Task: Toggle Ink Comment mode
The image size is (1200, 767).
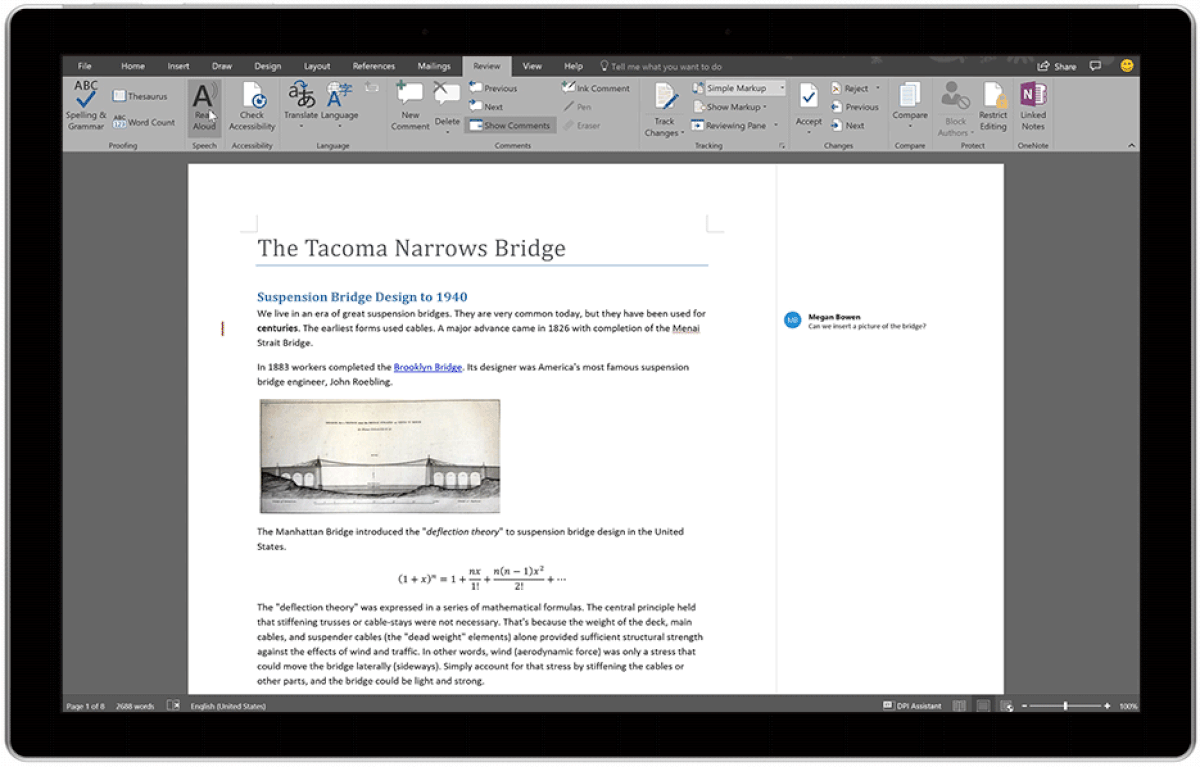Action: click(596, 88)
